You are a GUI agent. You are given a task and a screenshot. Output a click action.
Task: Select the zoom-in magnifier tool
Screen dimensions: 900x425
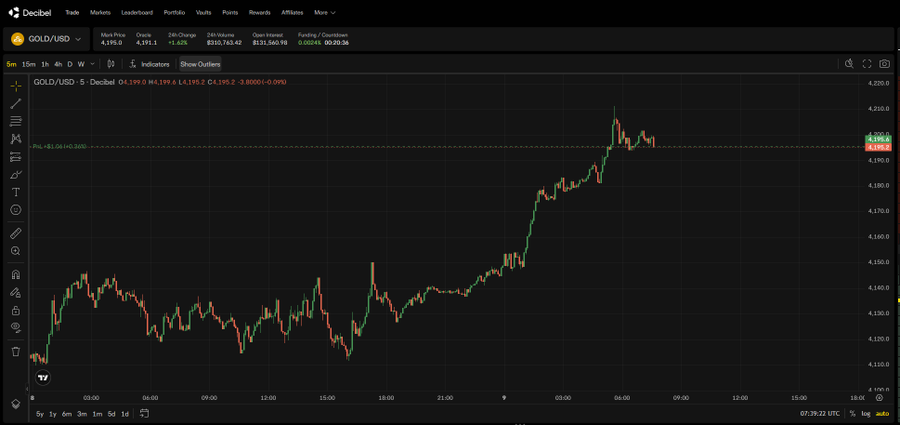coord(15,251)
